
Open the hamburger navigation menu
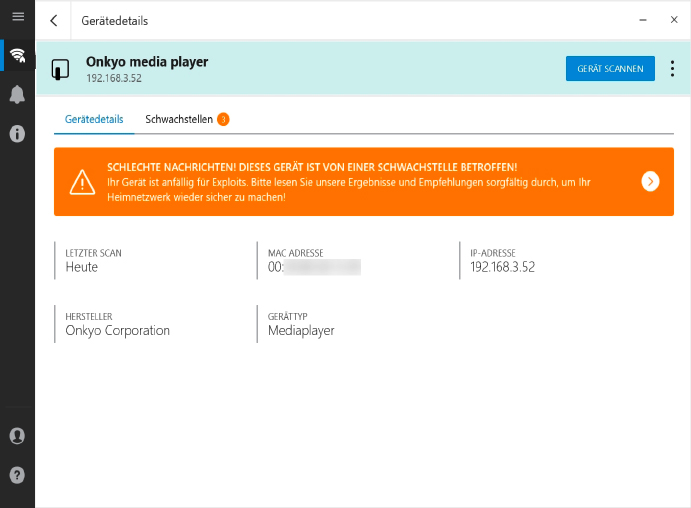point(17,17)
